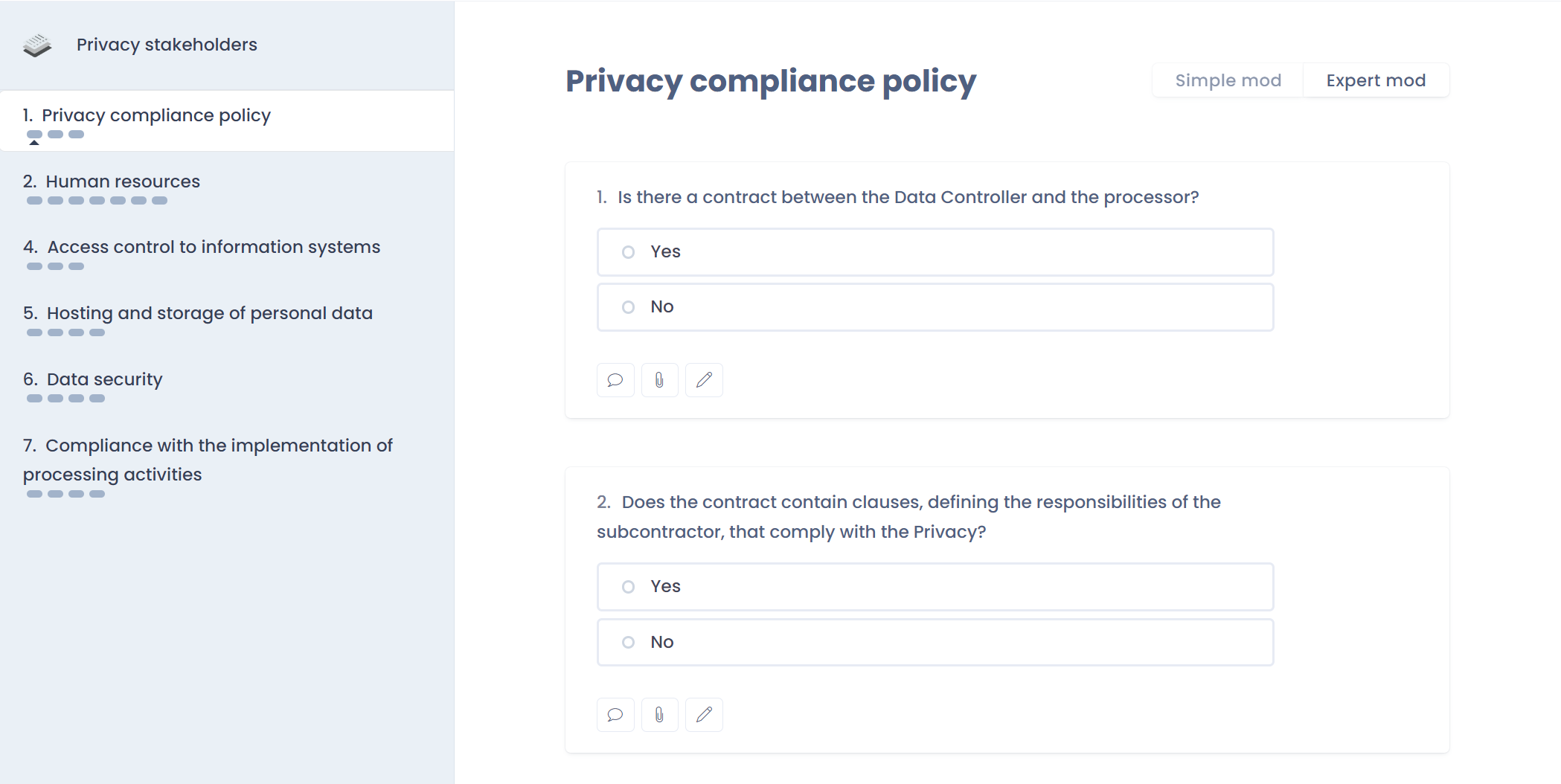This screenshot has width=1561, height=784.
Task: Select the pencil edit icon for question 2
Action: [704, 715]
